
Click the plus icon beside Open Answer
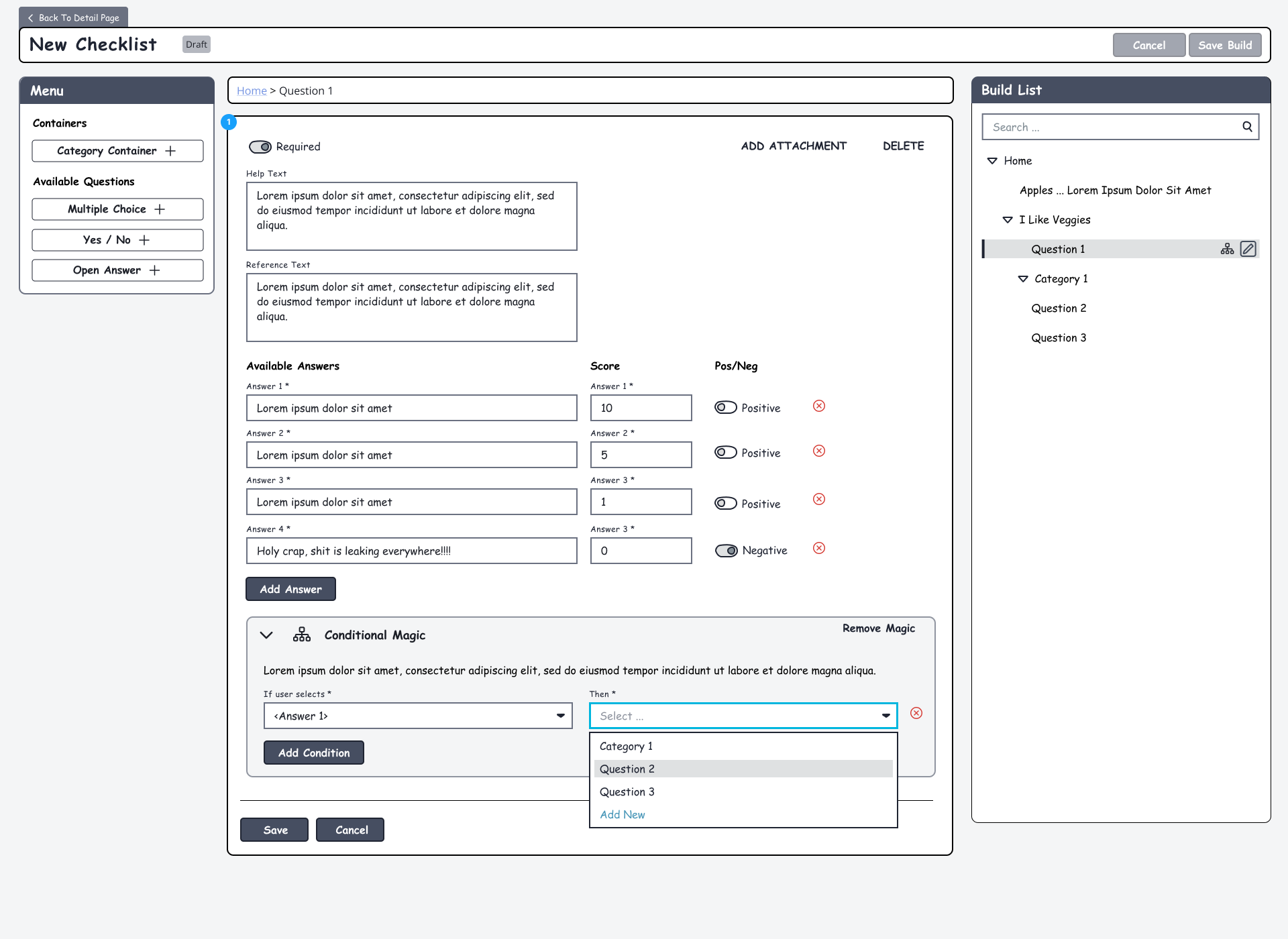click(155, 270)
